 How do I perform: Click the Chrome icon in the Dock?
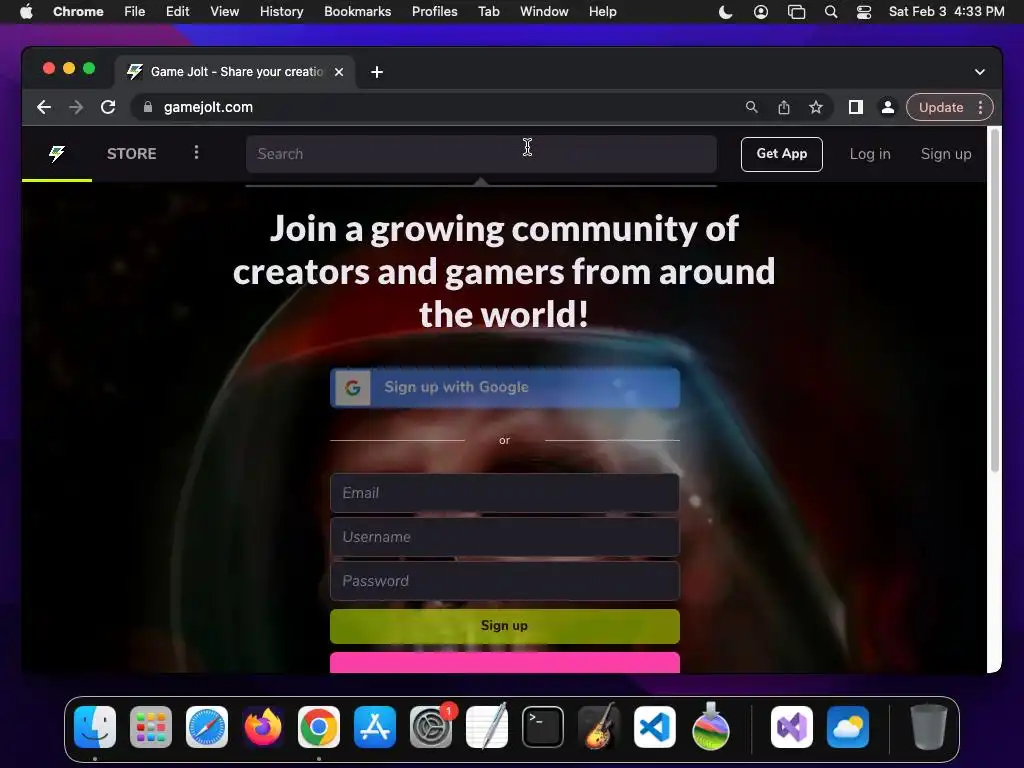(x=319, y=727)
